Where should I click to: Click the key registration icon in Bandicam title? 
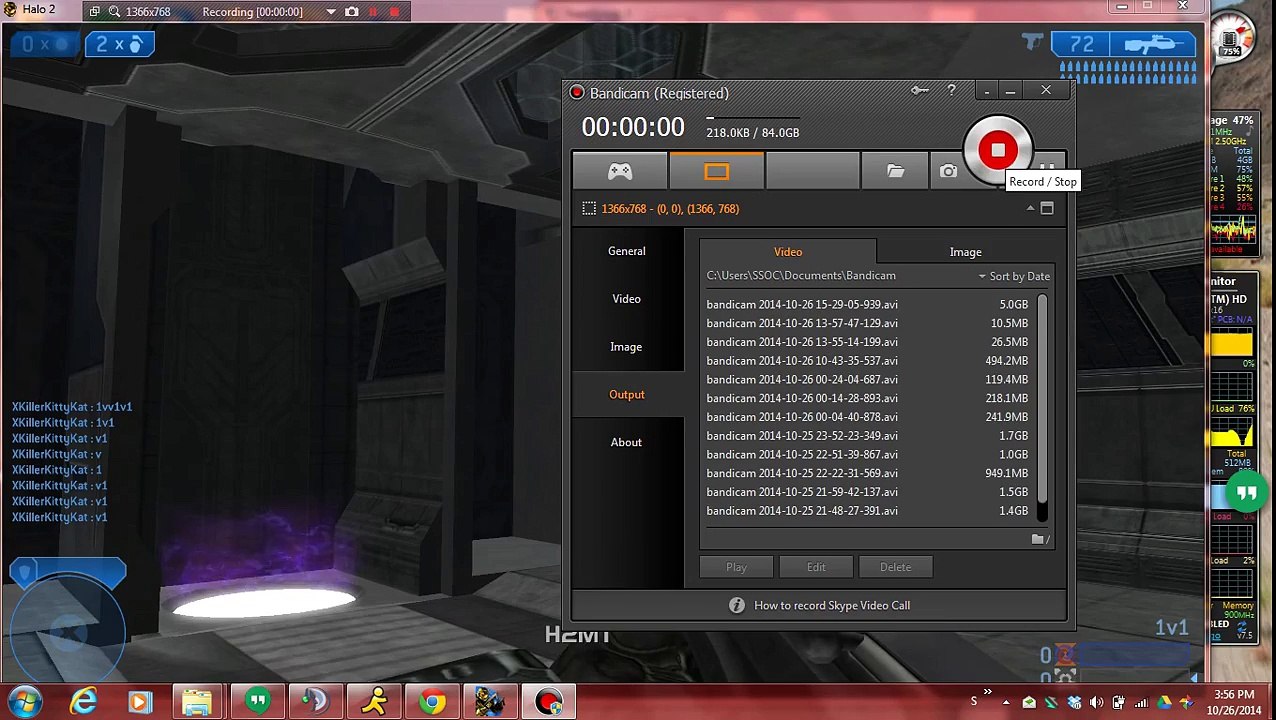920,92
